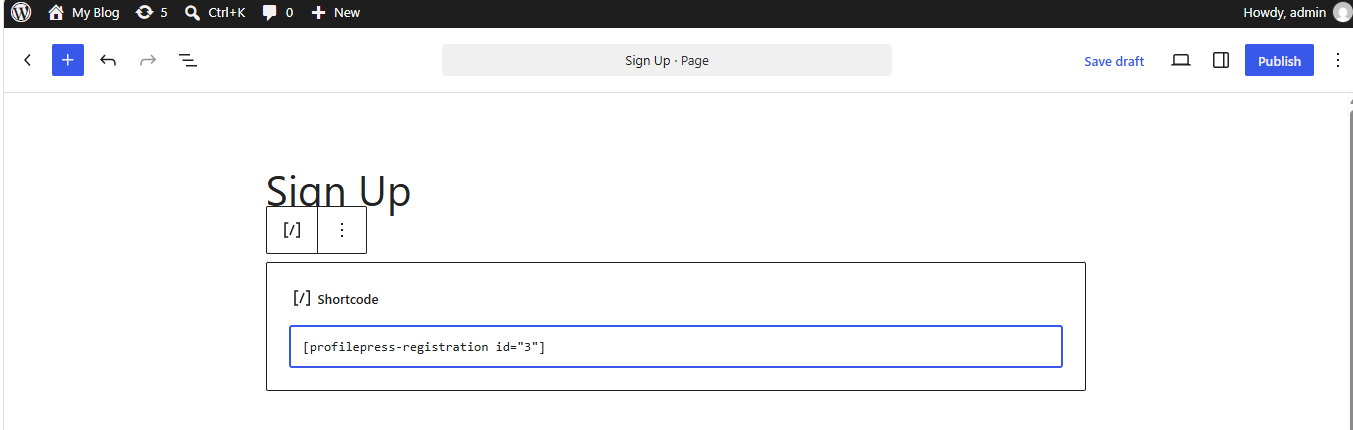Toggle the blue block inserter plus button

(x=68, y=60)
